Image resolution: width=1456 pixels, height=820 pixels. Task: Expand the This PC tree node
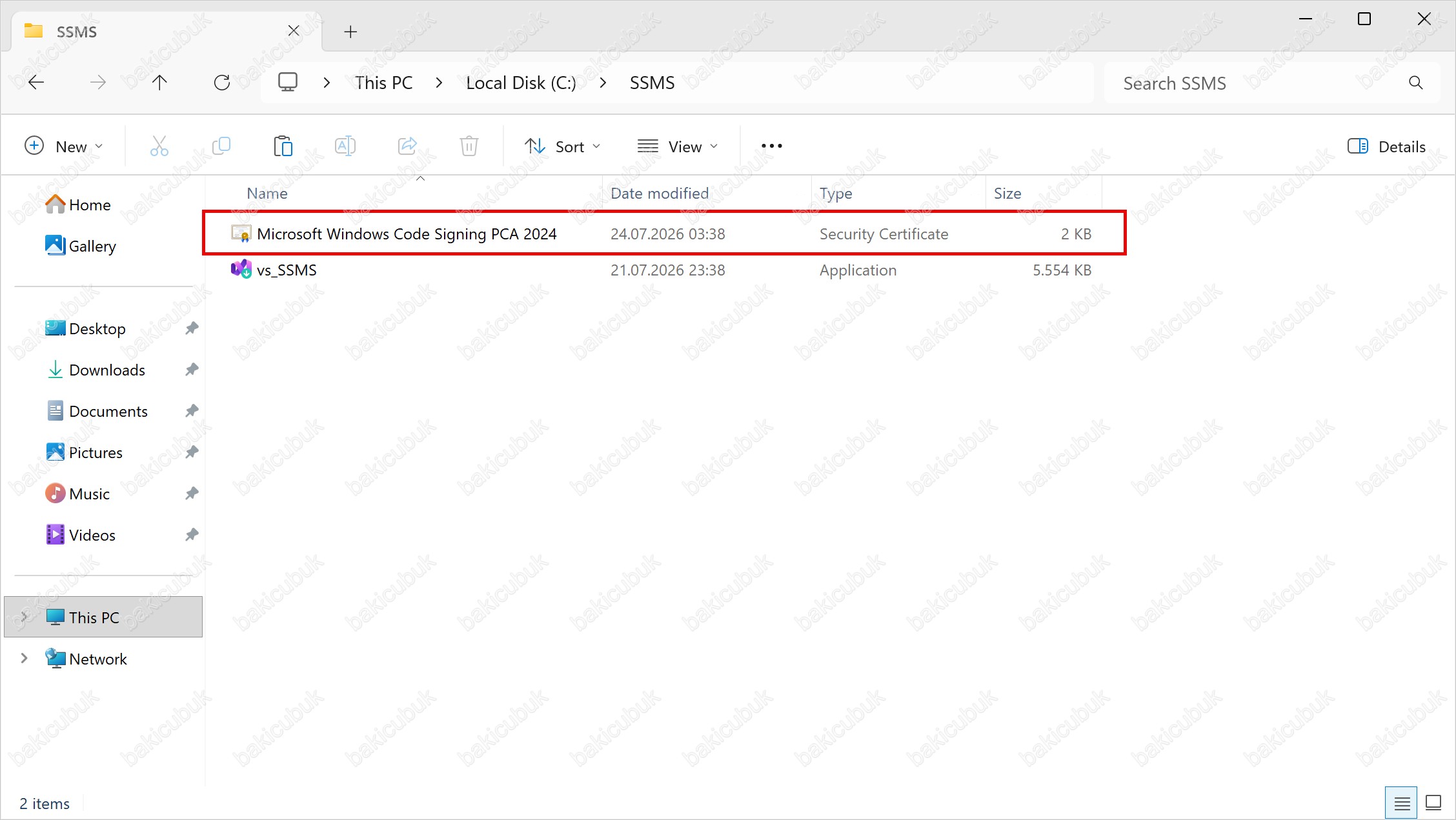24,617
